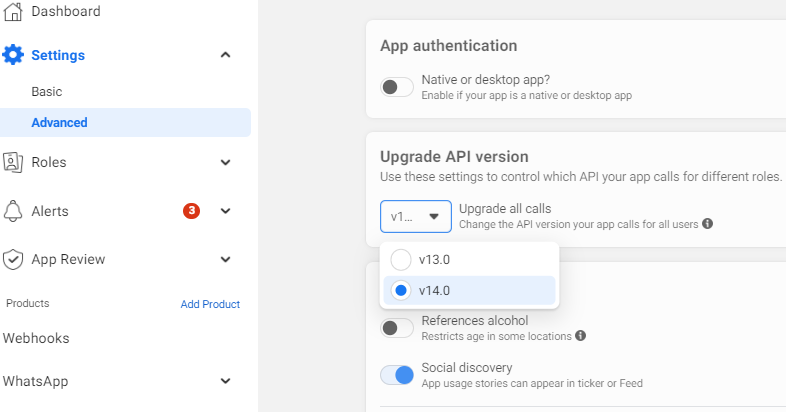
Task: Select the v13.0 radio option
Action: click(x=401, y=260)
